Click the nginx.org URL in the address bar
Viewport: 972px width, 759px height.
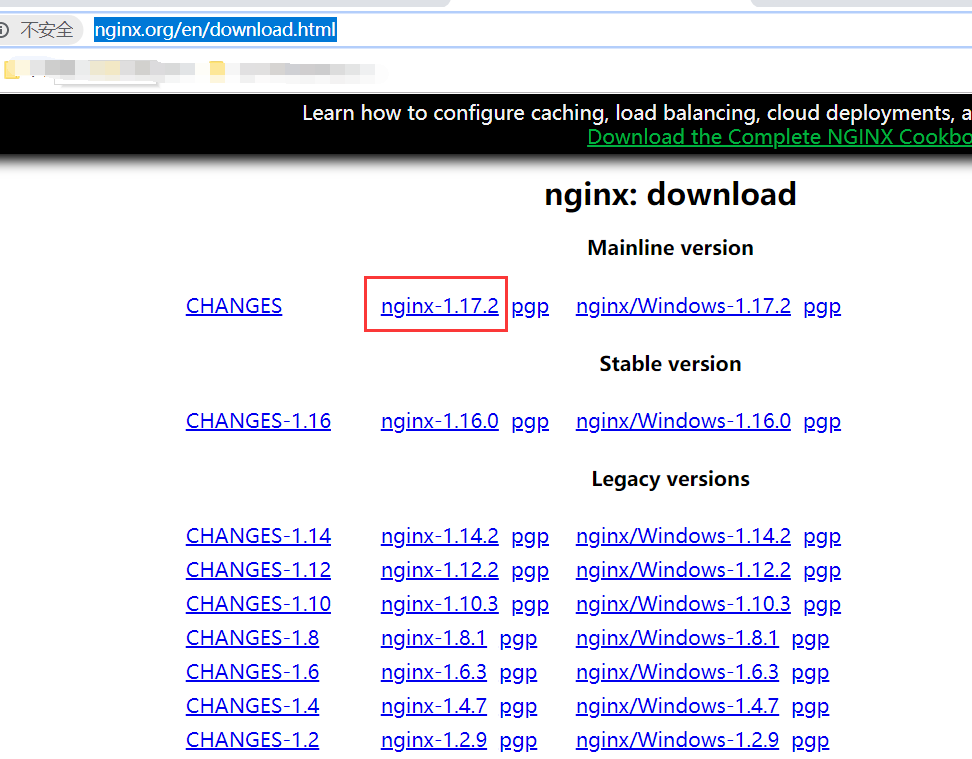215,29
